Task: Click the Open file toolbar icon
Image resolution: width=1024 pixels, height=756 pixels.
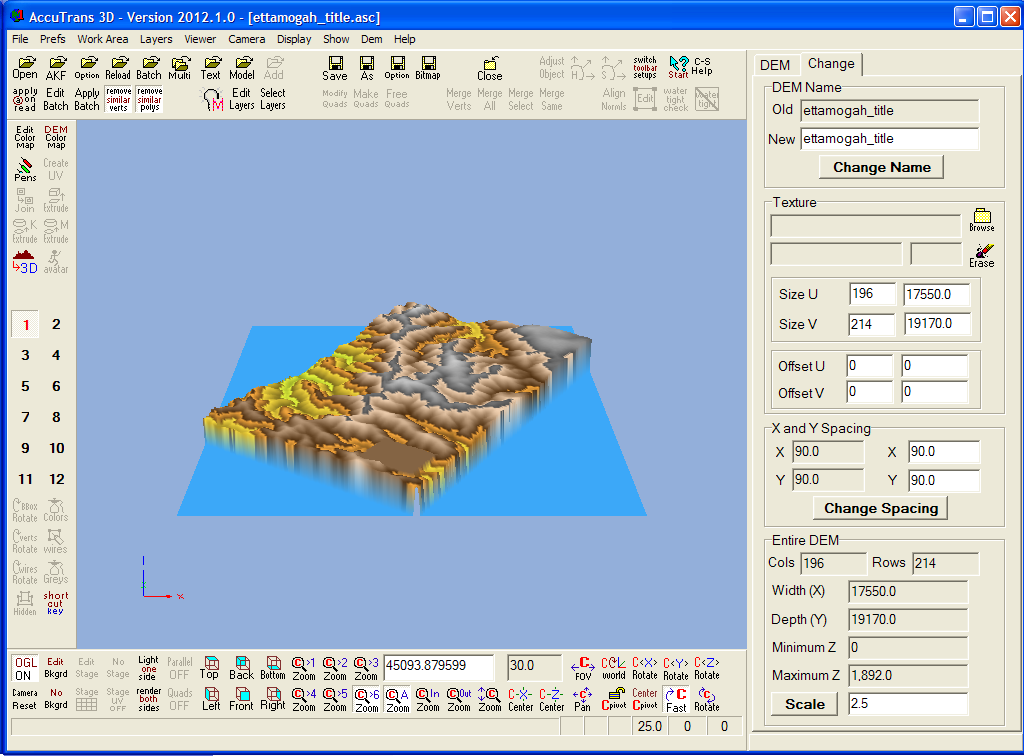Action: point(25,68)
